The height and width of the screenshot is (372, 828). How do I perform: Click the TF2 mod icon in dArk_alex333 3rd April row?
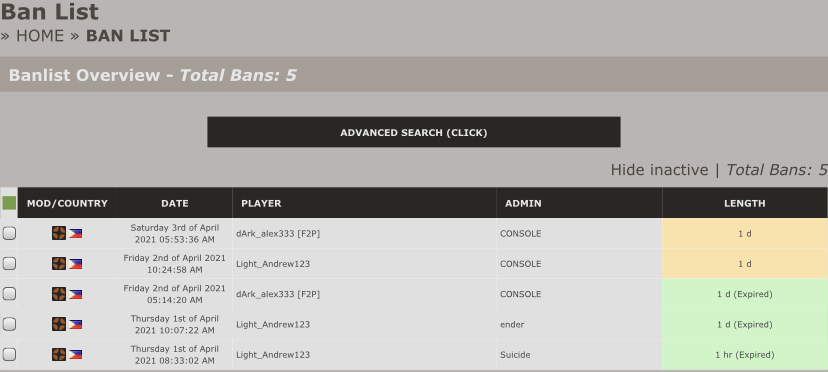tap(59, 233)
